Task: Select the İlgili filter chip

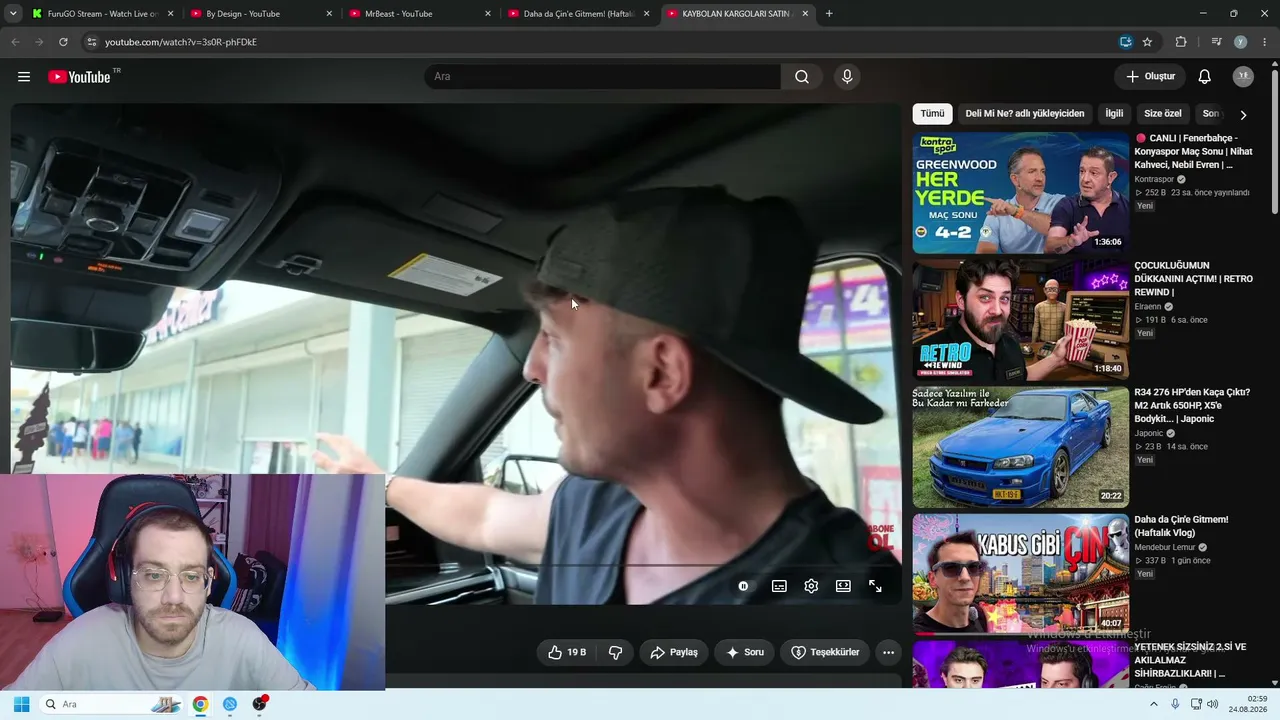Action: [x=1114, y=114]
